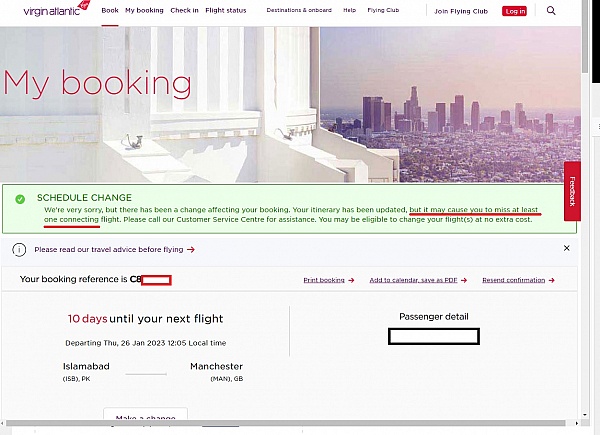Click the green schedule change checkmark icon
The image size is (600, 435).
coord(20,199)
